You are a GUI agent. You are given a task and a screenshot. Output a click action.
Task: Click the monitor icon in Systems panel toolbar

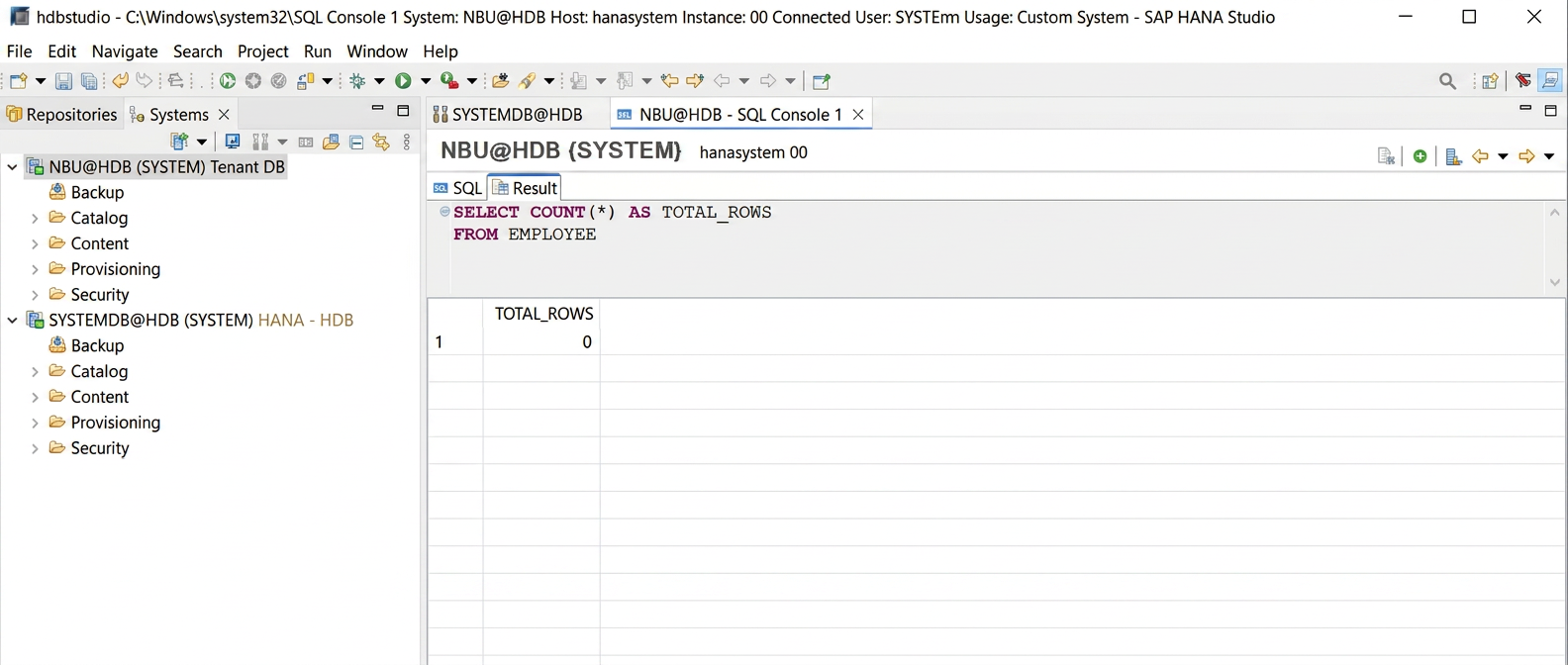tap(233, 142)
